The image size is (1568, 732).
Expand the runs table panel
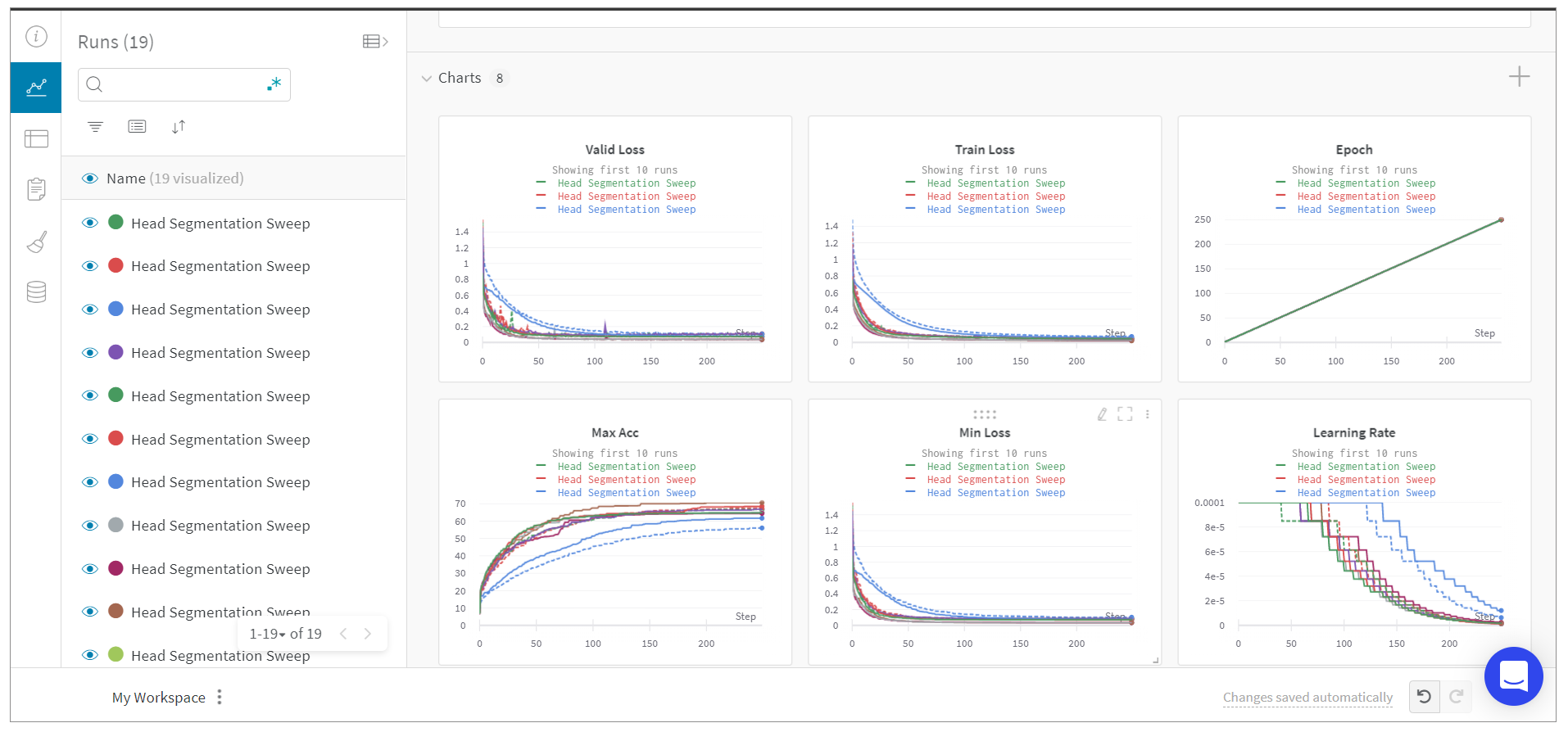click(x=375, y=42)
